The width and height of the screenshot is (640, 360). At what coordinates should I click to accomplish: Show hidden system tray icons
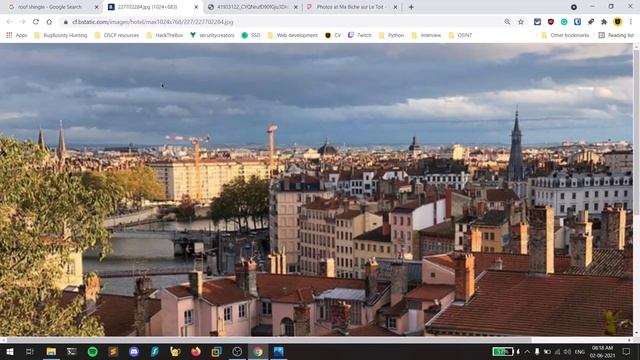527,351
